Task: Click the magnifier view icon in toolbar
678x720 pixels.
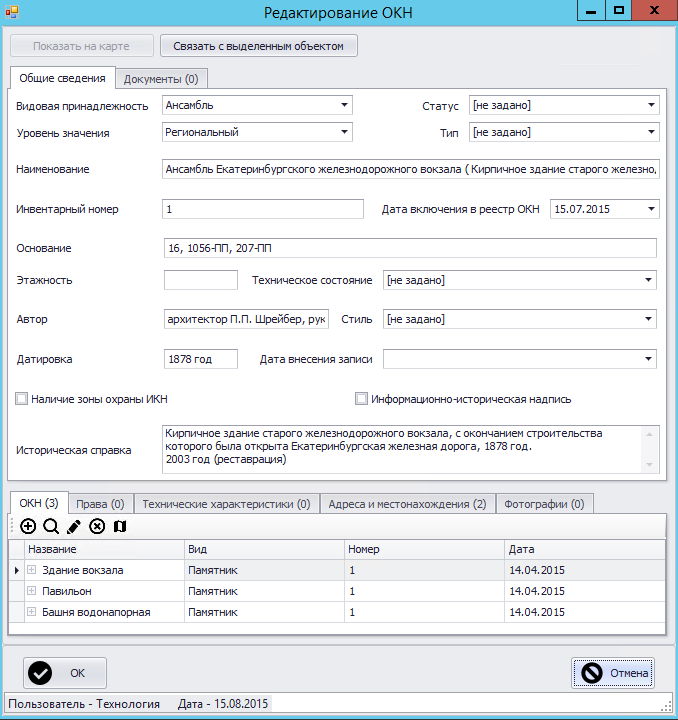Action: pos(51,526)
